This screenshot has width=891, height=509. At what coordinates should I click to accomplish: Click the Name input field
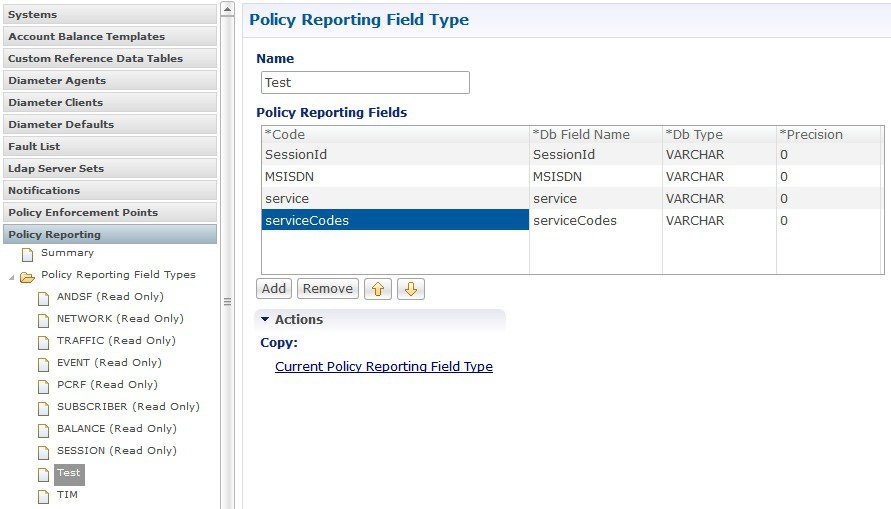pos(365,82)
